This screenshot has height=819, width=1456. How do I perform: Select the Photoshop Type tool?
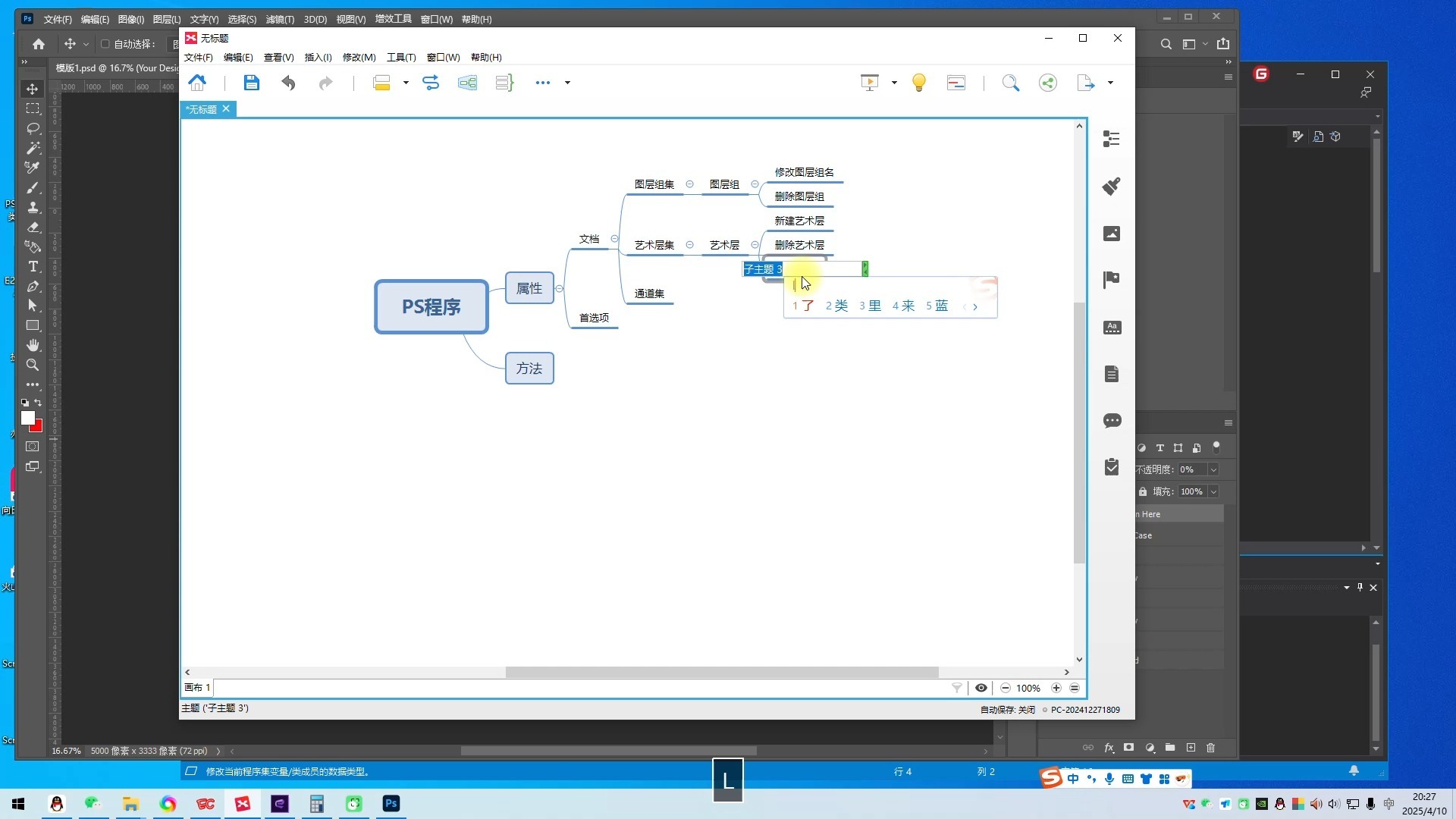[33, 267]
